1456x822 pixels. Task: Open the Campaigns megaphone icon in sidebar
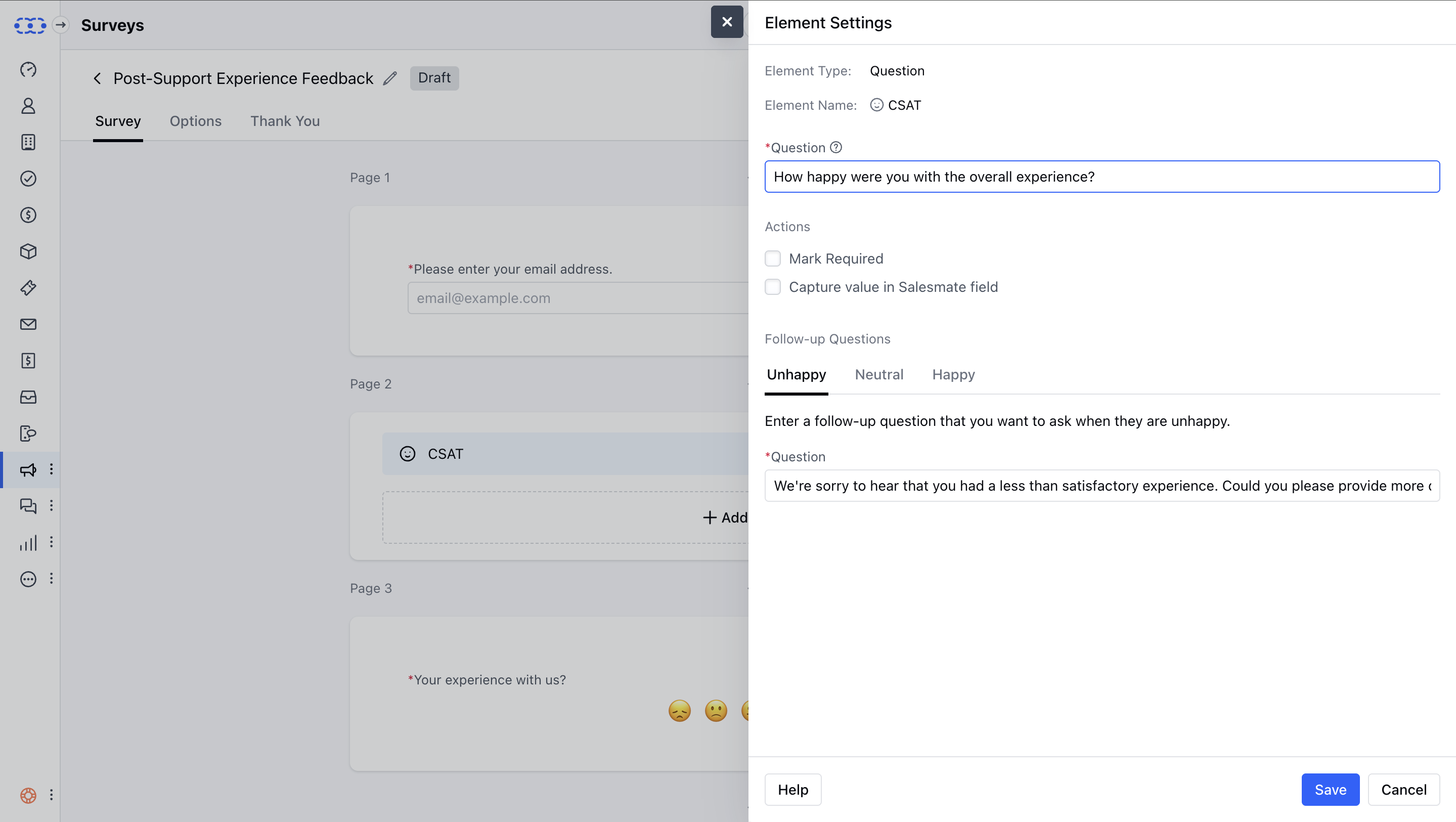[x=28, y=470]
